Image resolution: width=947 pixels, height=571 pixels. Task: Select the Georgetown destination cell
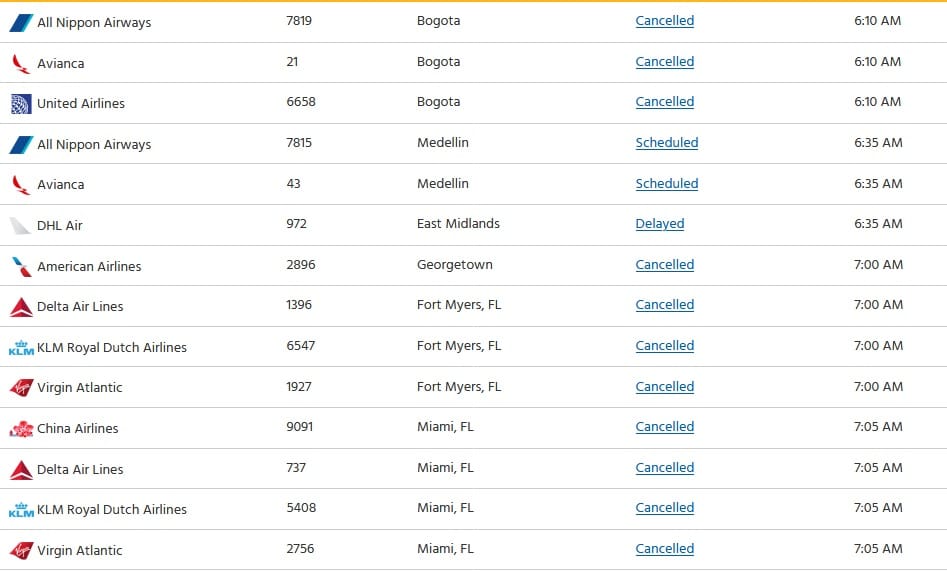coord(455,265)
